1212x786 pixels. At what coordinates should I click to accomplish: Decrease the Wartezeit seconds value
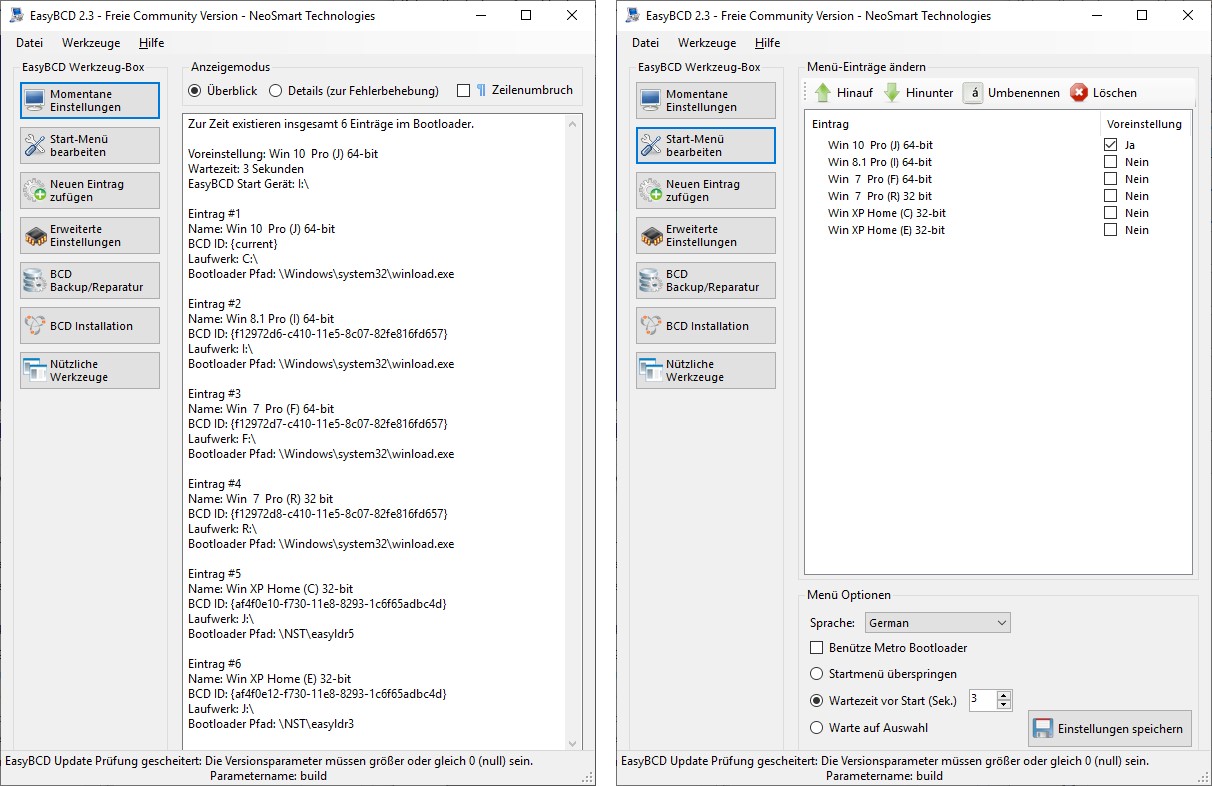1005,705
